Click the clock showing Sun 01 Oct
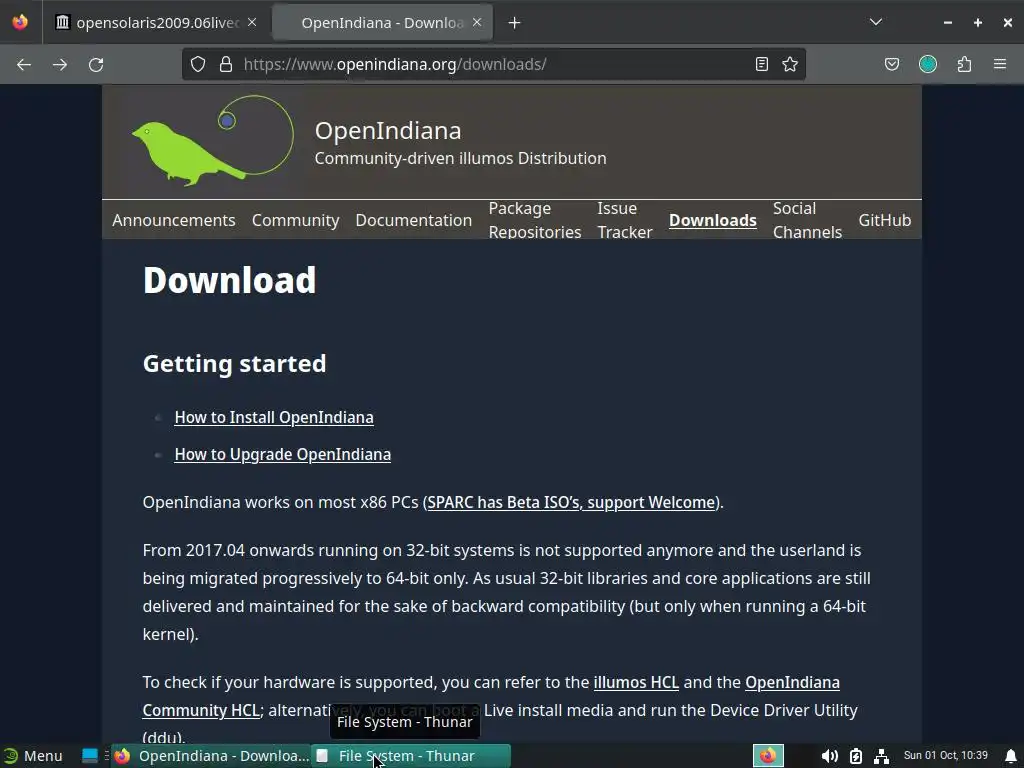 [946, 756]
